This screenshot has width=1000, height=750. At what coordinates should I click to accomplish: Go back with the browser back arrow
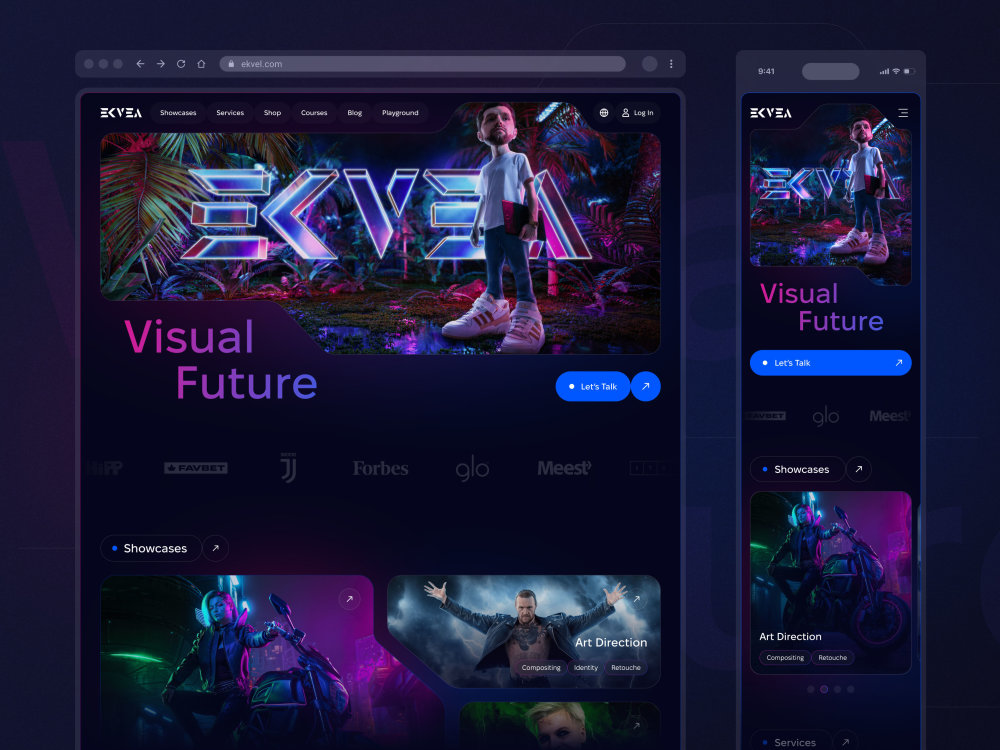(140, 64)
